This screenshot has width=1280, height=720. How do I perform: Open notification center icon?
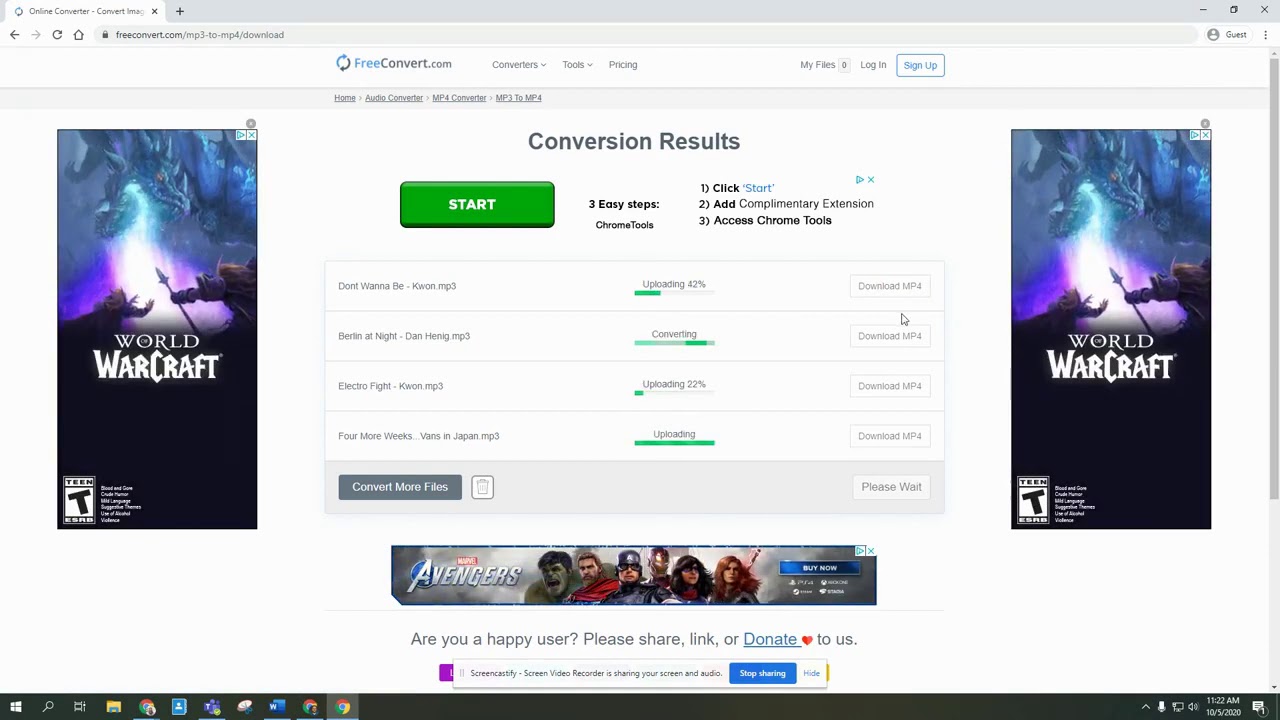1259,707
